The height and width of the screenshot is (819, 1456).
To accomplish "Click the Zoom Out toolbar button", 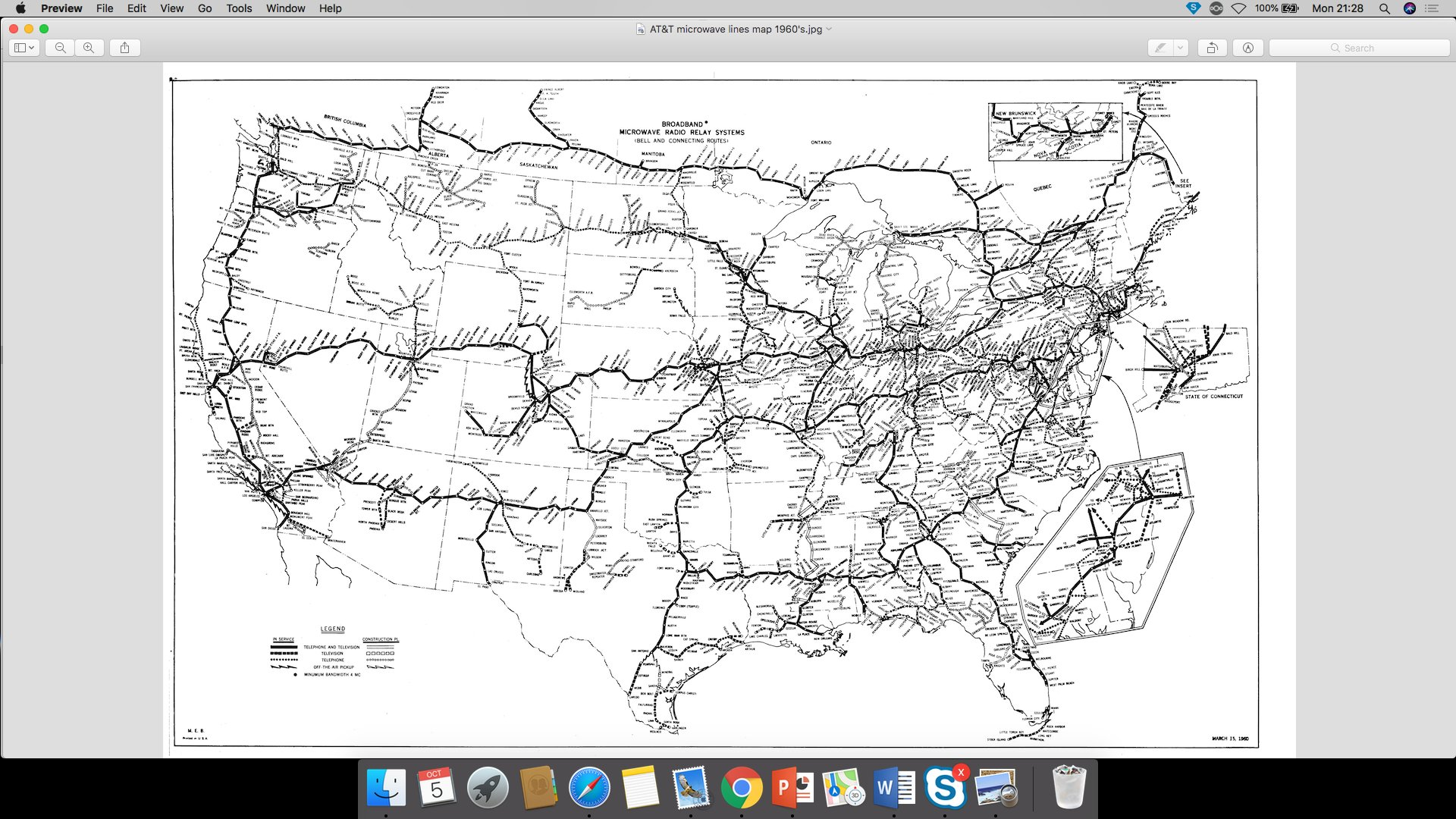I will point(60,48).
